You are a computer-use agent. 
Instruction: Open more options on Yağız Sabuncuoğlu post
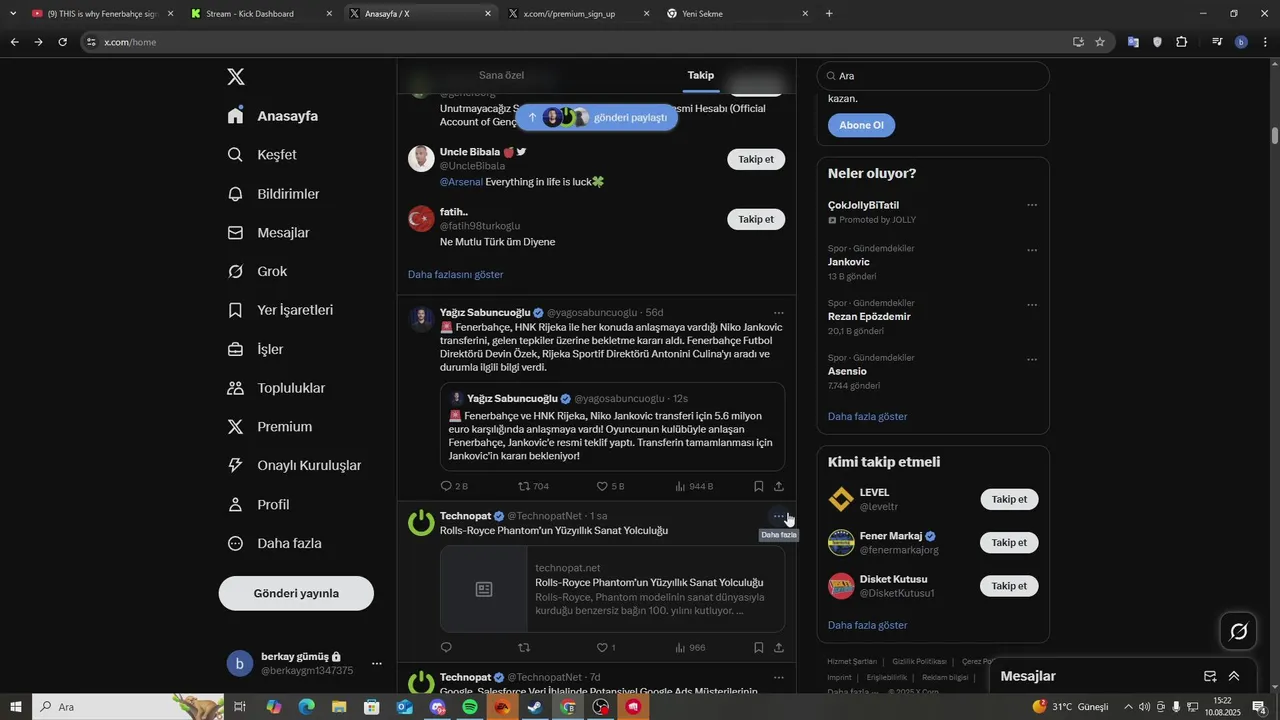click(779, 313)
